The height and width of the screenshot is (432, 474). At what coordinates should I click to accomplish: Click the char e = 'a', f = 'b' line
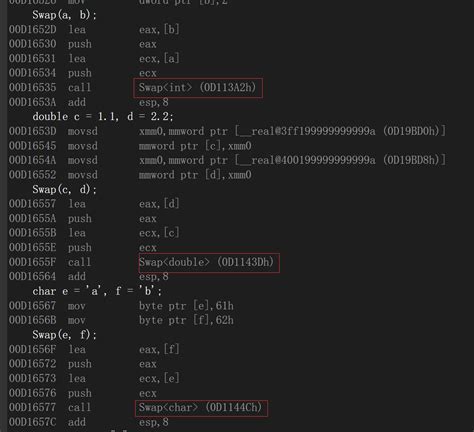tap(97, 291)
